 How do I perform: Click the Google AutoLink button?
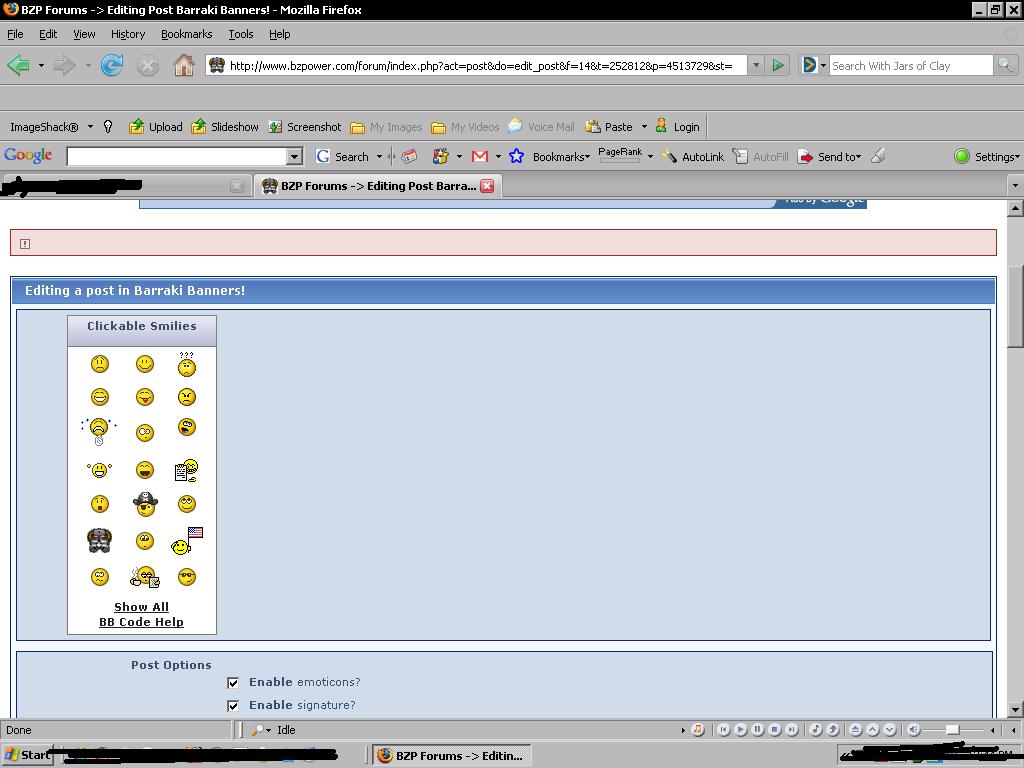point(693,157)
